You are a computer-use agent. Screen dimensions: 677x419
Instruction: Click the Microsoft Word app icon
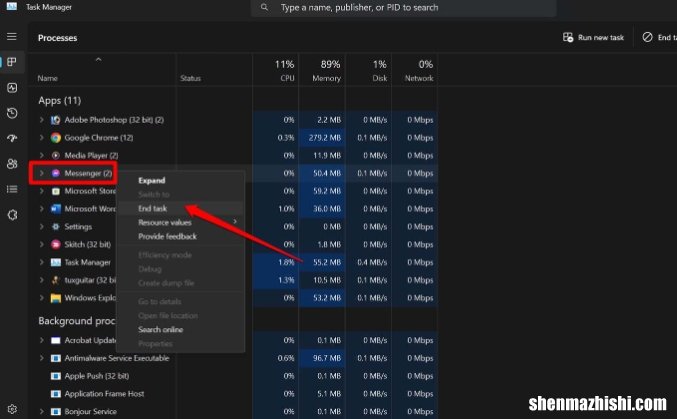tap(56, 209)
